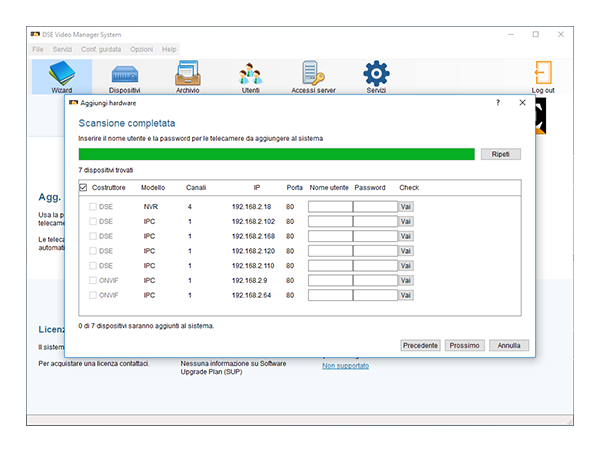Open the Opzioni menu
Viewport: 600px width, 460px height.
[141, 49]
